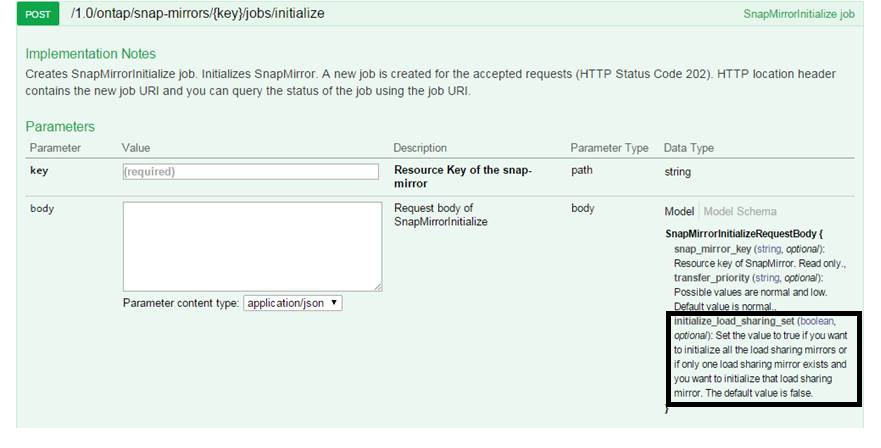This screenshot has width=881, height=448.
Task: Click the bold key parameter label
Action: (x=39, y=171)
